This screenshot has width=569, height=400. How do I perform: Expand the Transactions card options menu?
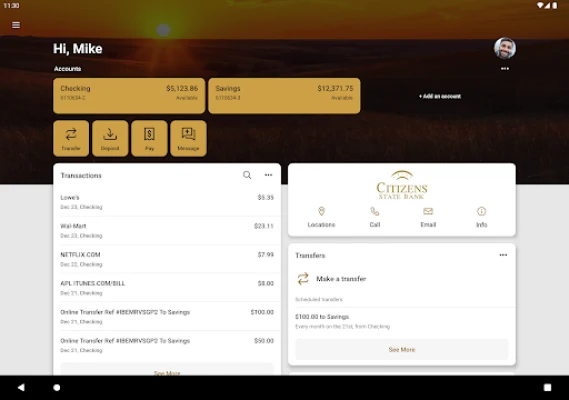269,175
